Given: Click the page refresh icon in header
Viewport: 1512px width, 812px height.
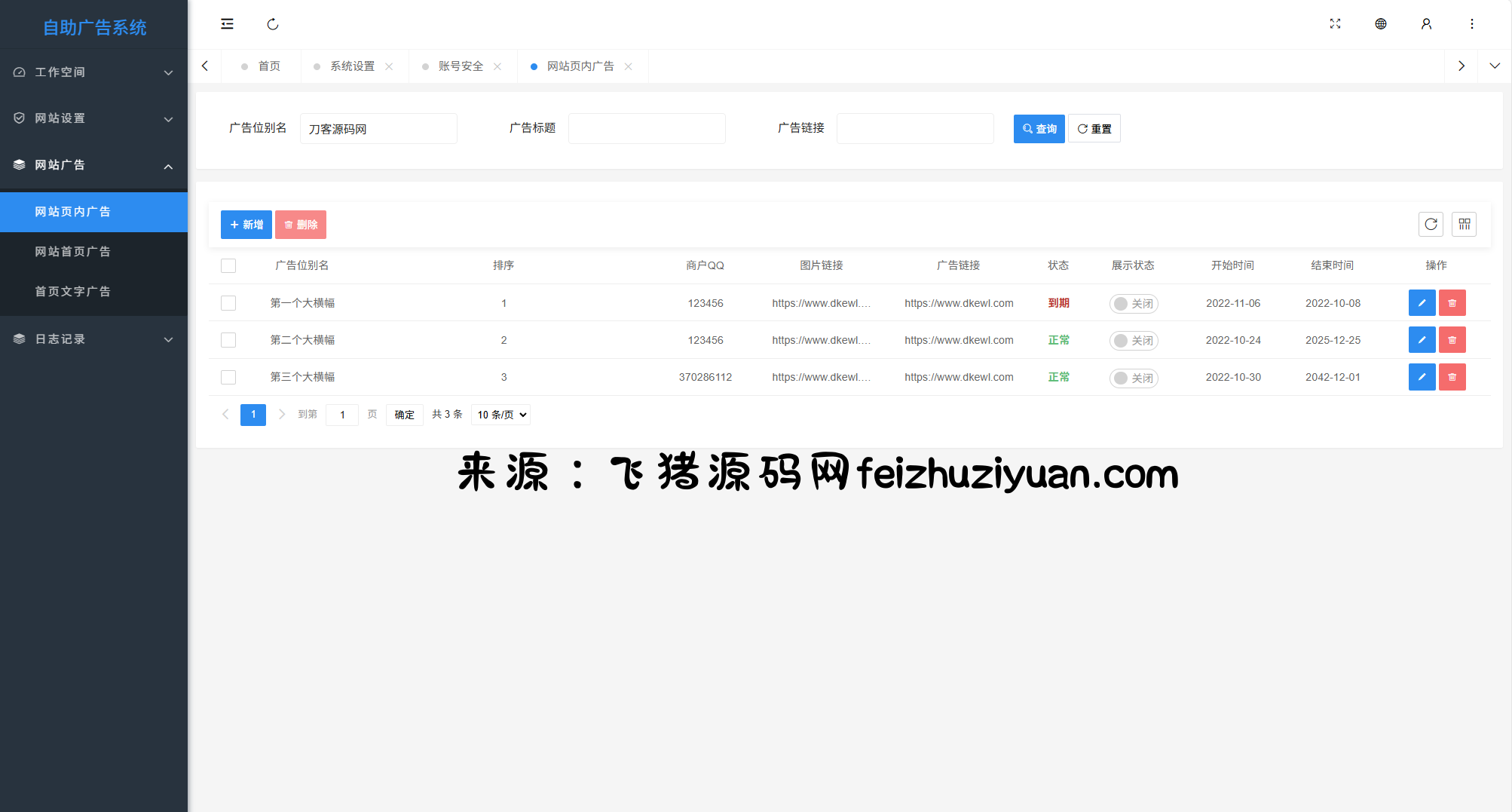Looking at the screenshot, I should click(273, 24).
